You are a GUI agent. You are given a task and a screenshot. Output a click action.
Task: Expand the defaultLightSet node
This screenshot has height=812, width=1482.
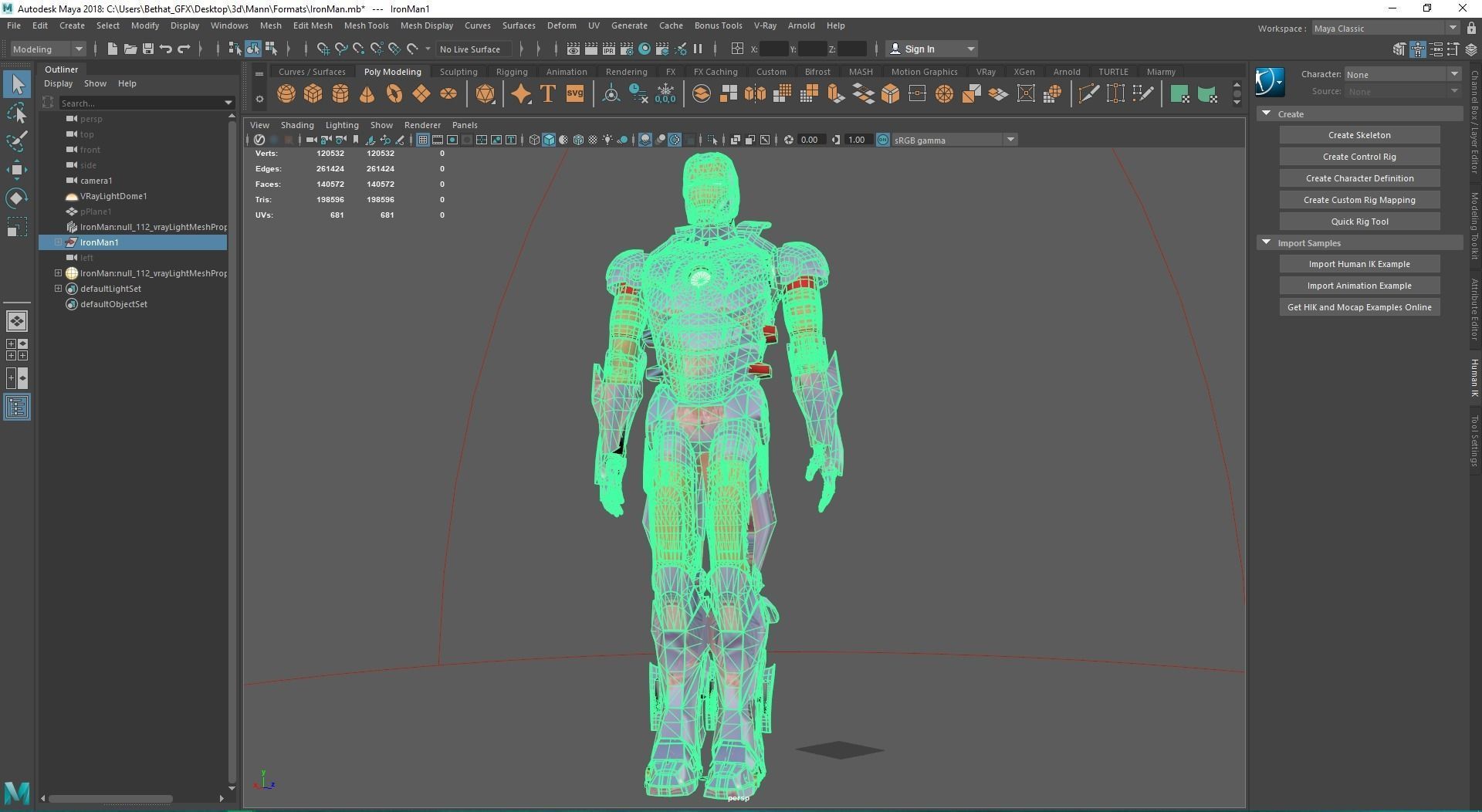point(58,289)
